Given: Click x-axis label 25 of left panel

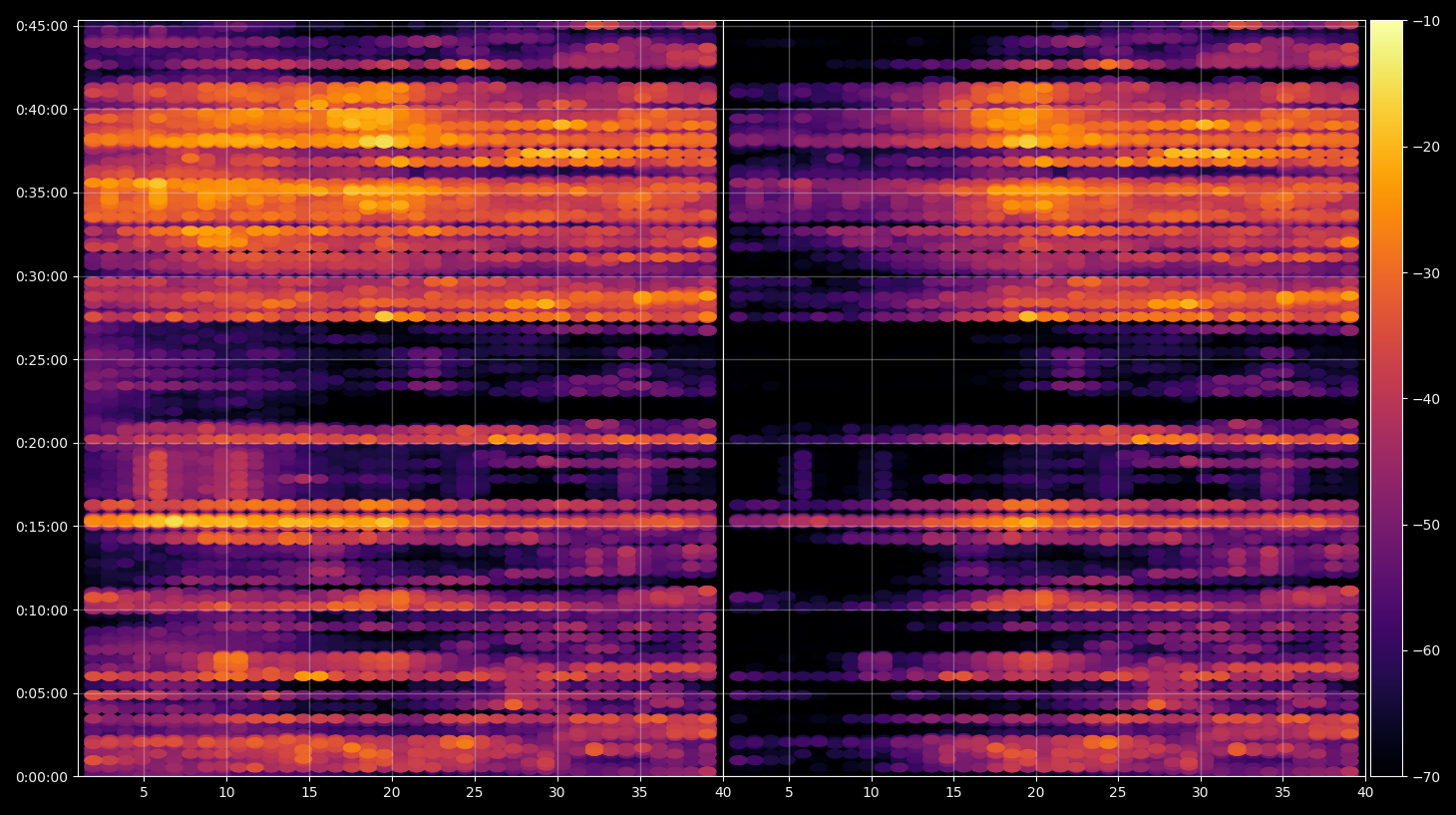Looking at the screenshot, I should [474, 793].
